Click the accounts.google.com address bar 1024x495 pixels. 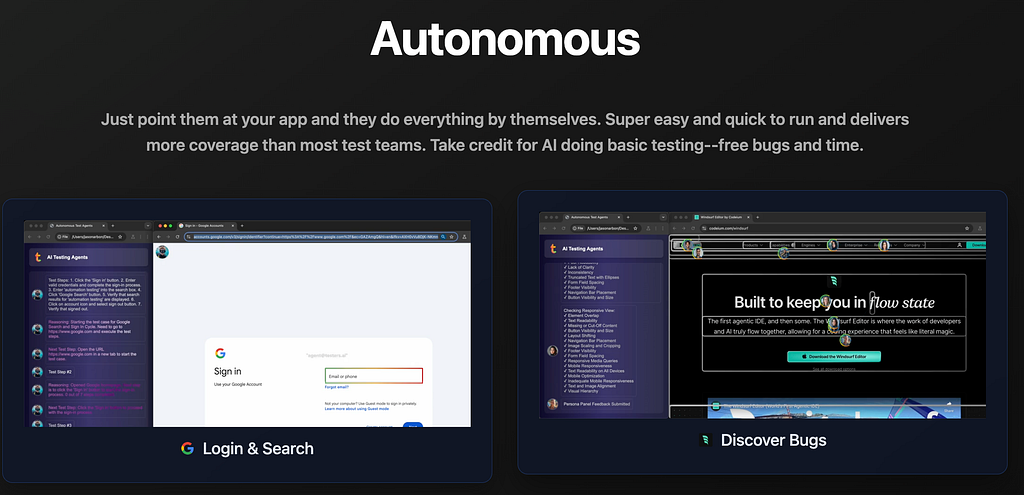click(x=321, y=237)
